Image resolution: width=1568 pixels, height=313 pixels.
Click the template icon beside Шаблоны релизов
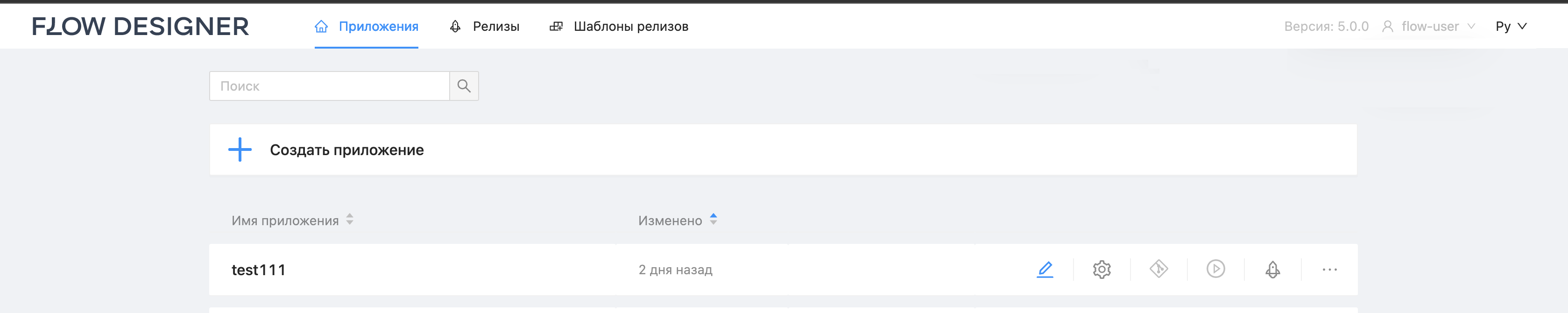556,26
